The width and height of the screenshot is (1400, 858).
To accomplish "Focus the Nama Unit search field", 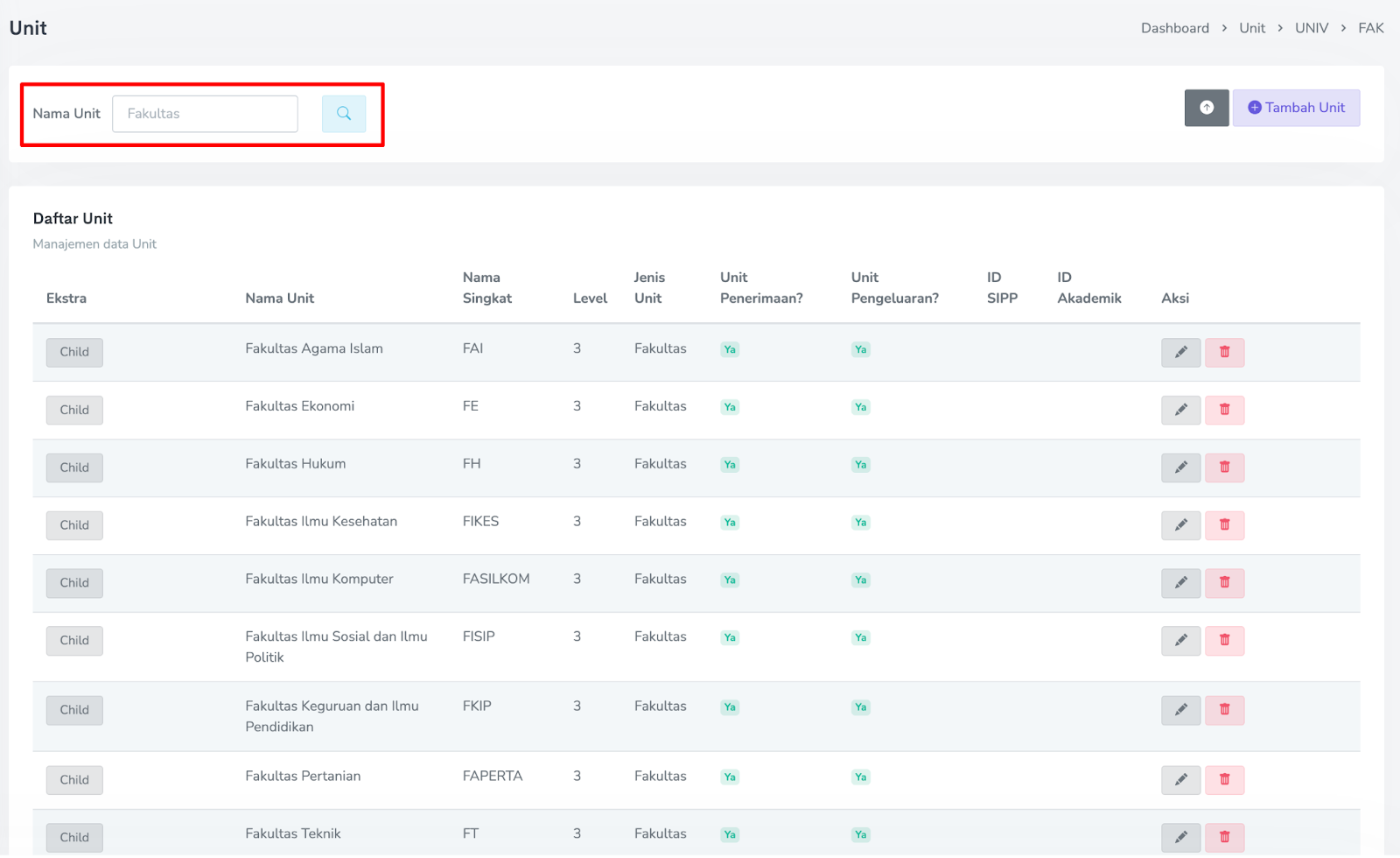I will tap(205, 114).
